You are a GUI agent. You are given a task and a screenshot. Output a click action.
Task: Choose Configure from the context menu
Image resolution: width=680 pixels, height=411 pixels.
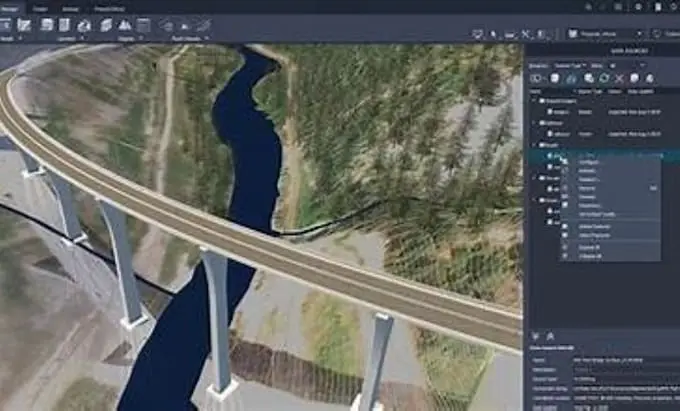pos(589,162)
